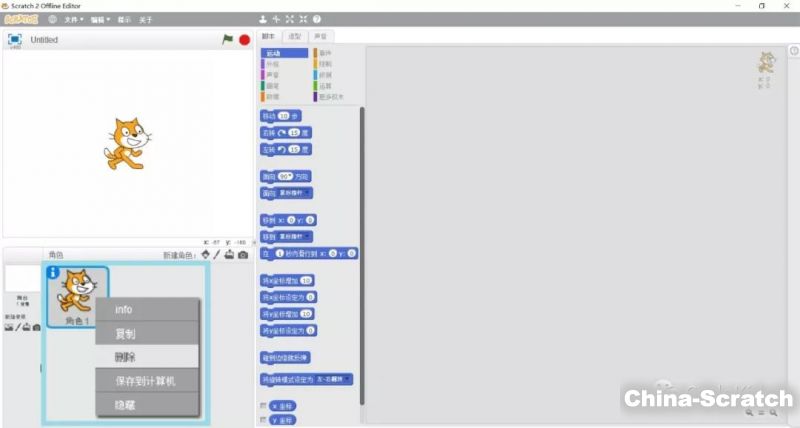Switch to the 造型 tab
This screenshot has height=428, width=800.
tap(294, 36)
